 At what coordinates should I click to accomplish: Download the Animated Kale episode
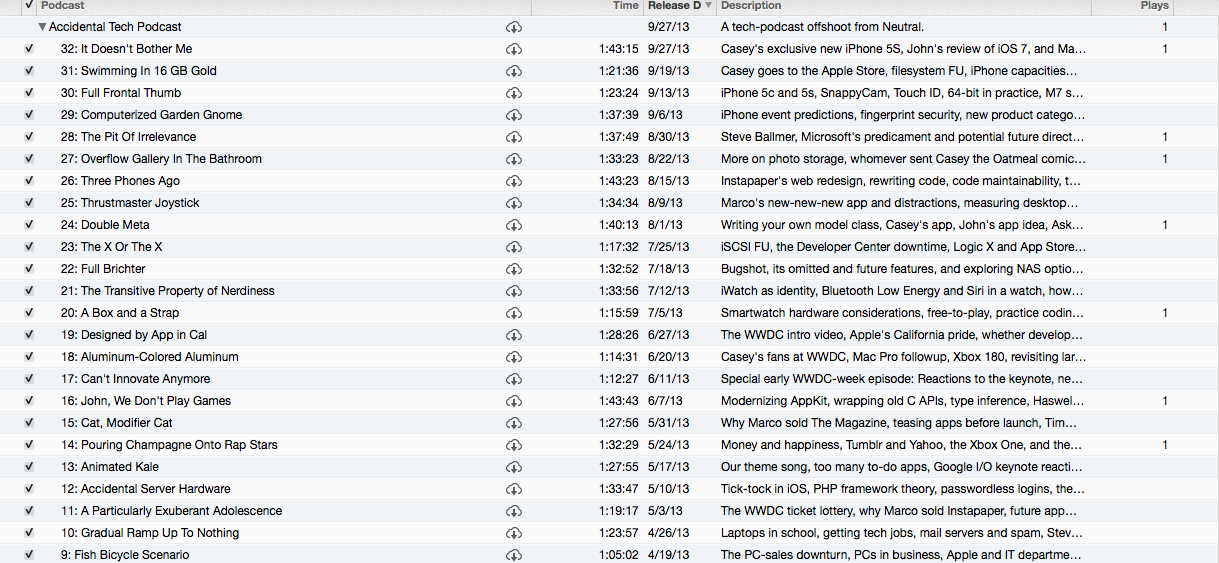[514, 467]
